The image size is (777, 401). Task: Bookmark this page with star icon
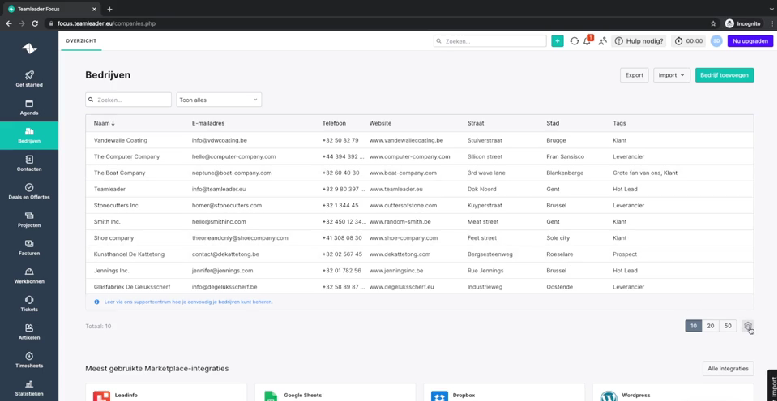[x=713, y=23]
